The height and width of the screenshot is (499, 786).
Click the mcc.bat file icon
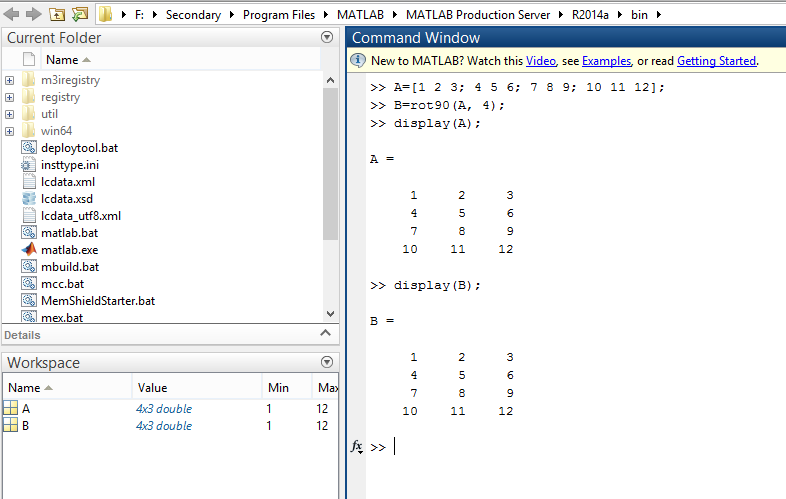click(29, 283)
